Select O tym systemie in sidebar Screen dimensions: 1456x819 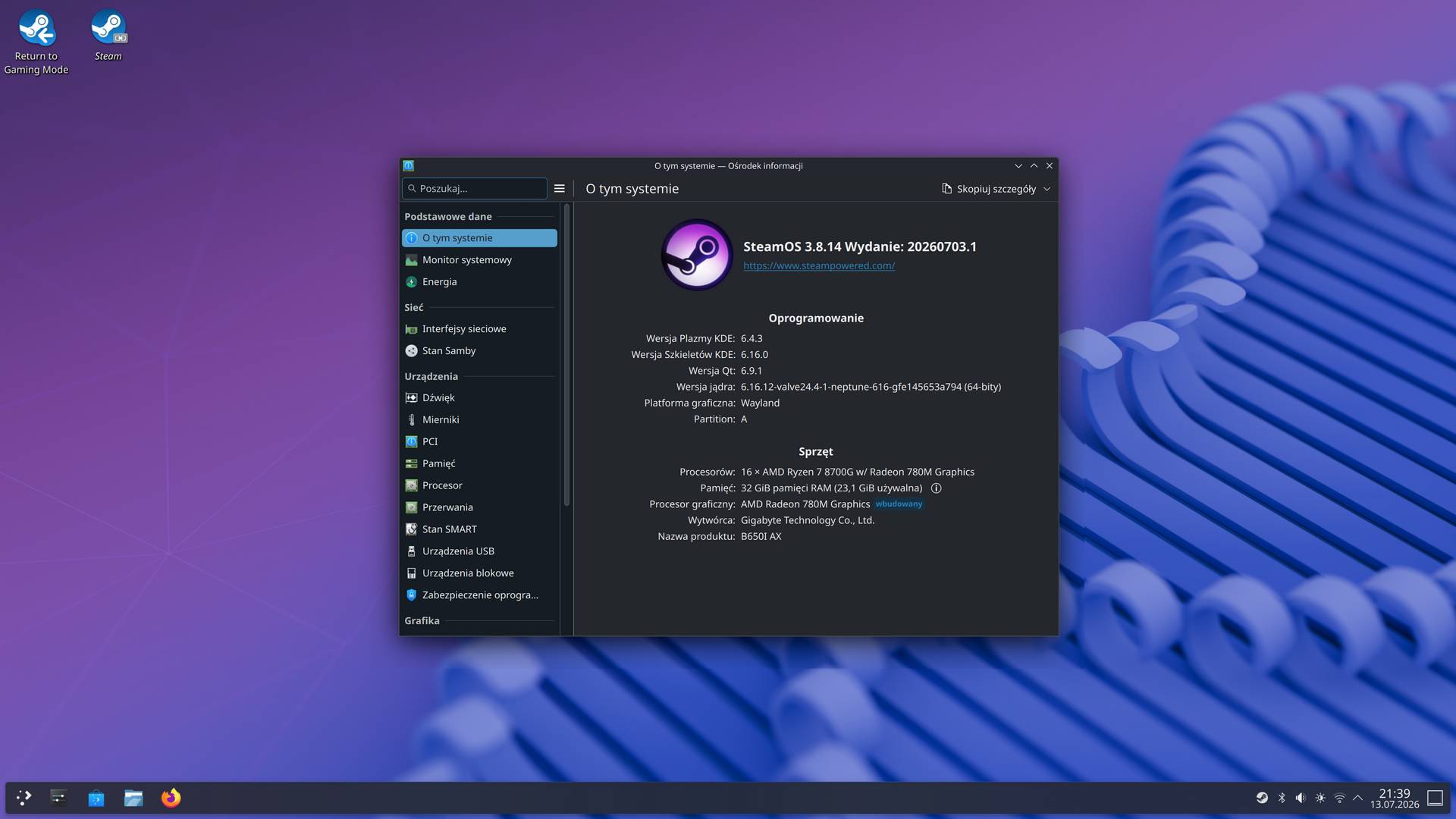[x=479, y=238]
